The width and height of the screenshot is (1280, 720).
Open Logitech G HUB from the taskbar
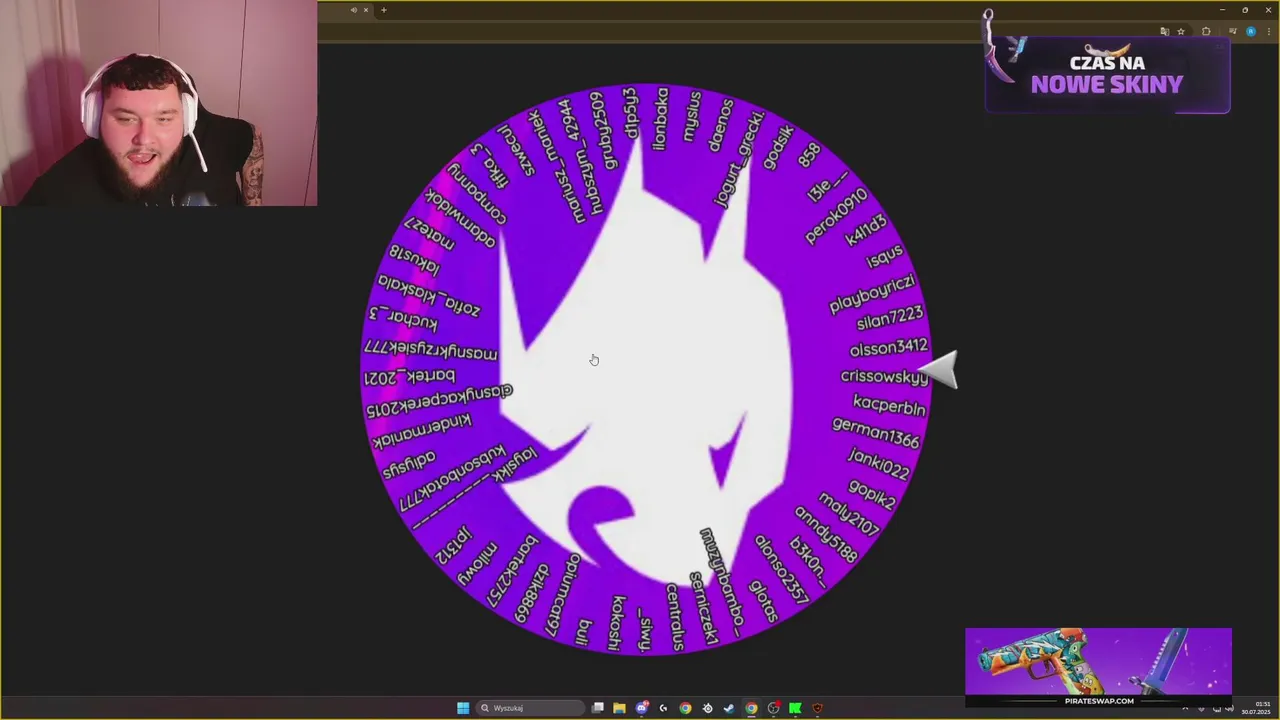(663, 708)
